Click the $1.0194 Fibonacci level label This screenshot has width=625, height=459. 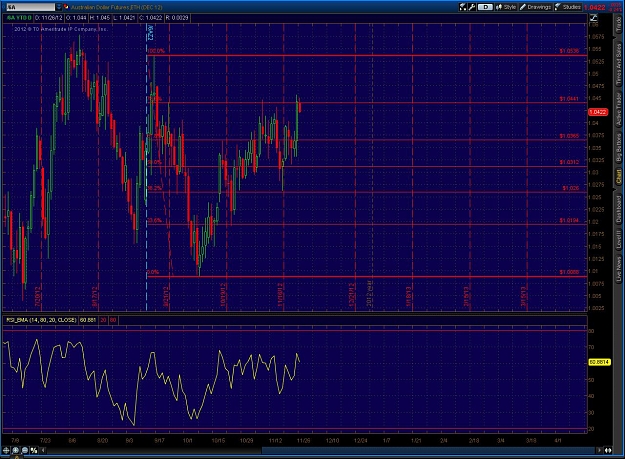coord(569,220)
